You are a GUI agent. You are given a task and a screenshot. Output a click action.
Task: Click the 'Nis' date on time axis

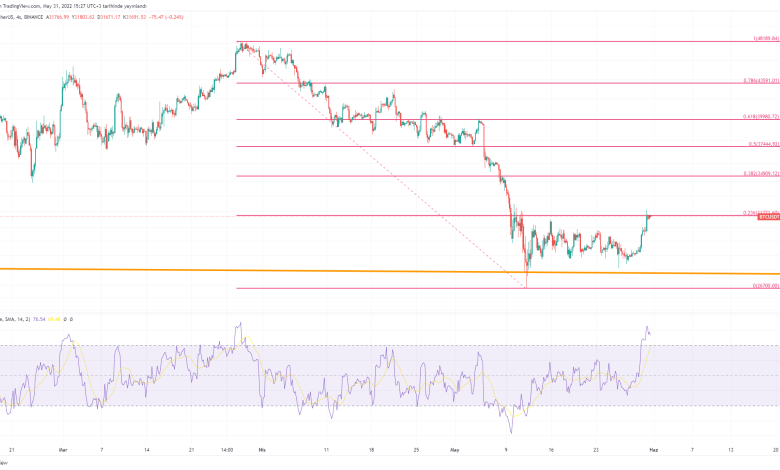click(x=261, y=451)
